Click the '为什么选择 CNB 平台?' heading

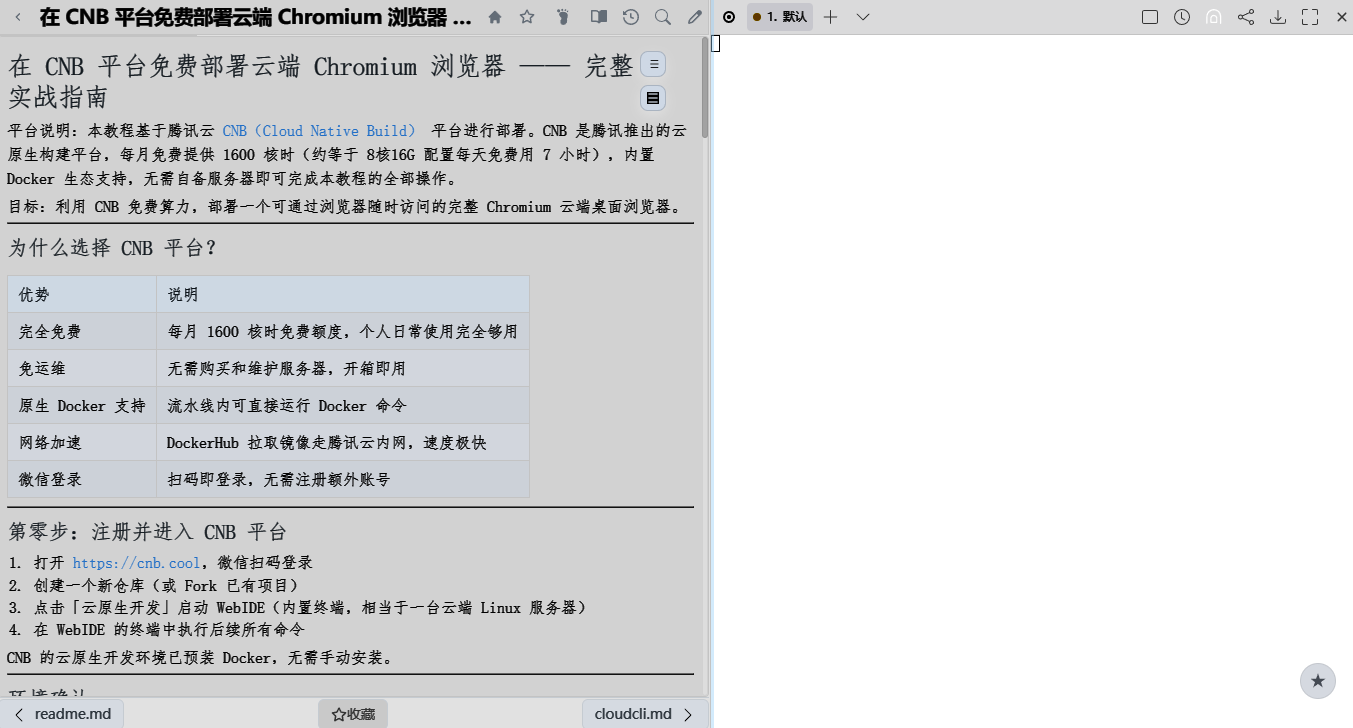[x=113, y=248]
